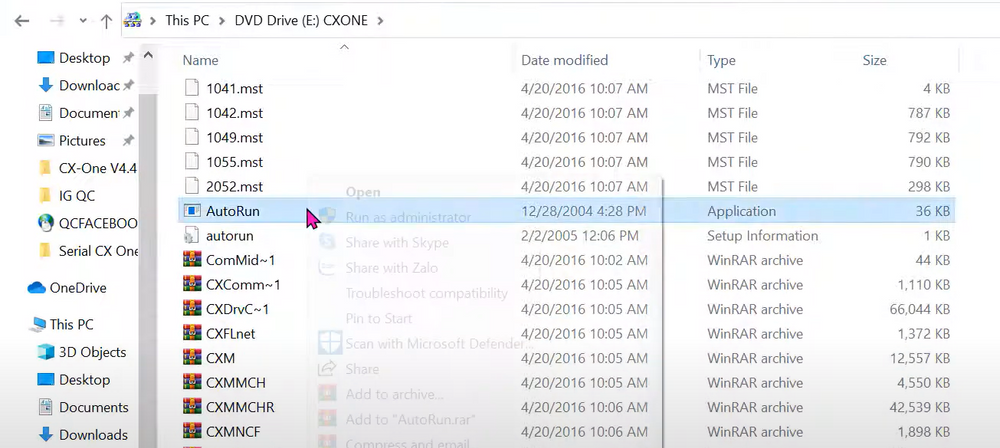Viewport: 1000px width, 448px height.
Task: Click the 66,044 KB size cell
Action: pos(920,310)
